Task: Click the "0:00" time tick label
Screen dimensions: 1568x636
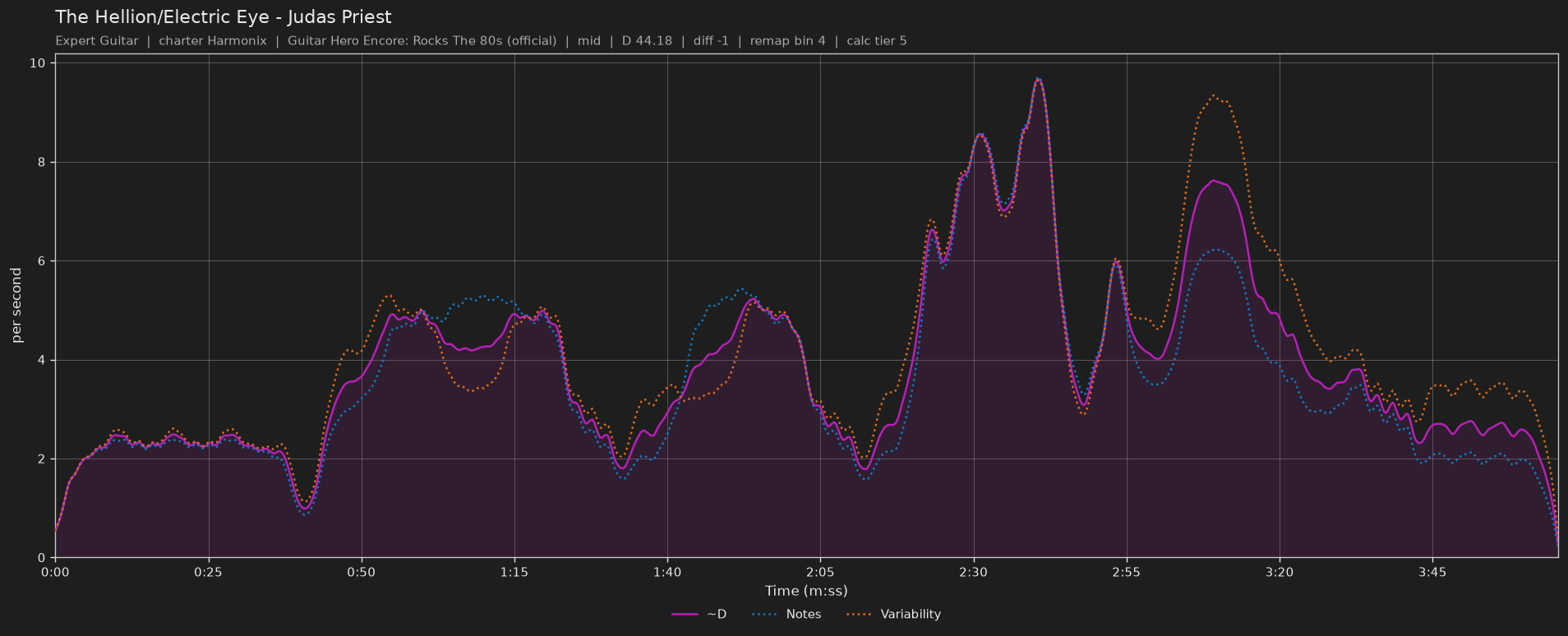Action: 55,572
